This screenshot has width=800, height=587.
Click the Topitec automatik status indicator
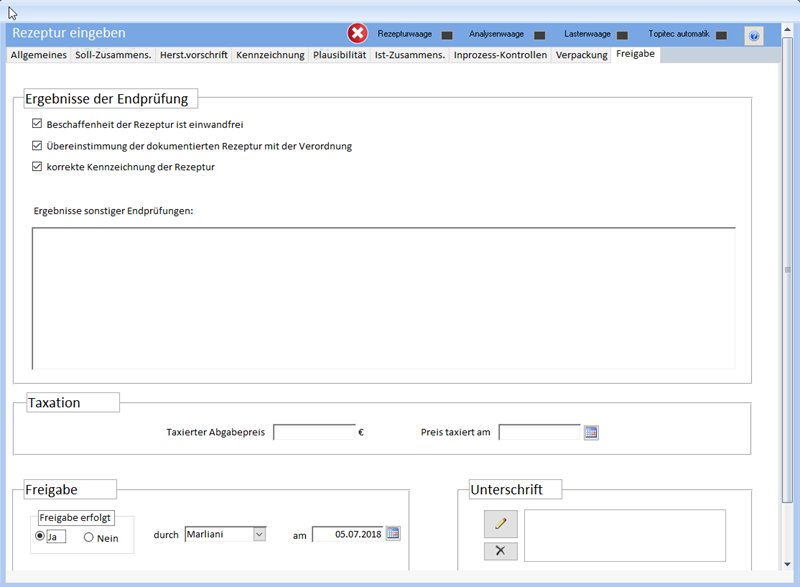(x=721, y=35)
